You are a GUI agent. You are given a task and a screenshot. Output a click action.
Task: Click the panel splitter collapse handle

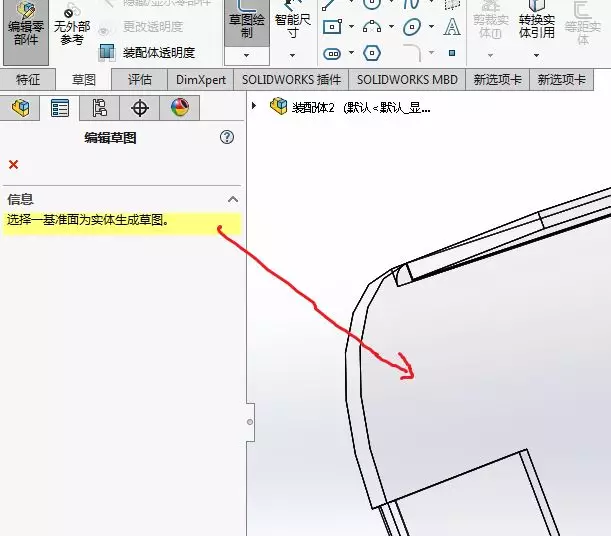pyautogui.click(x=250, y=422)
